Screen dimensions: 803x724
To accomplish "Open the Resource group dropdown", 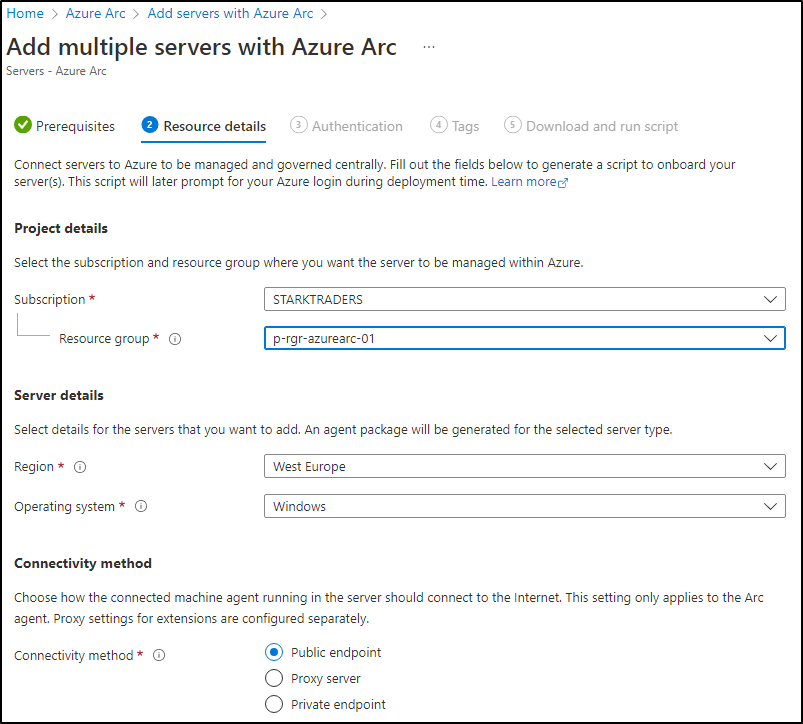I will [524, 338].
